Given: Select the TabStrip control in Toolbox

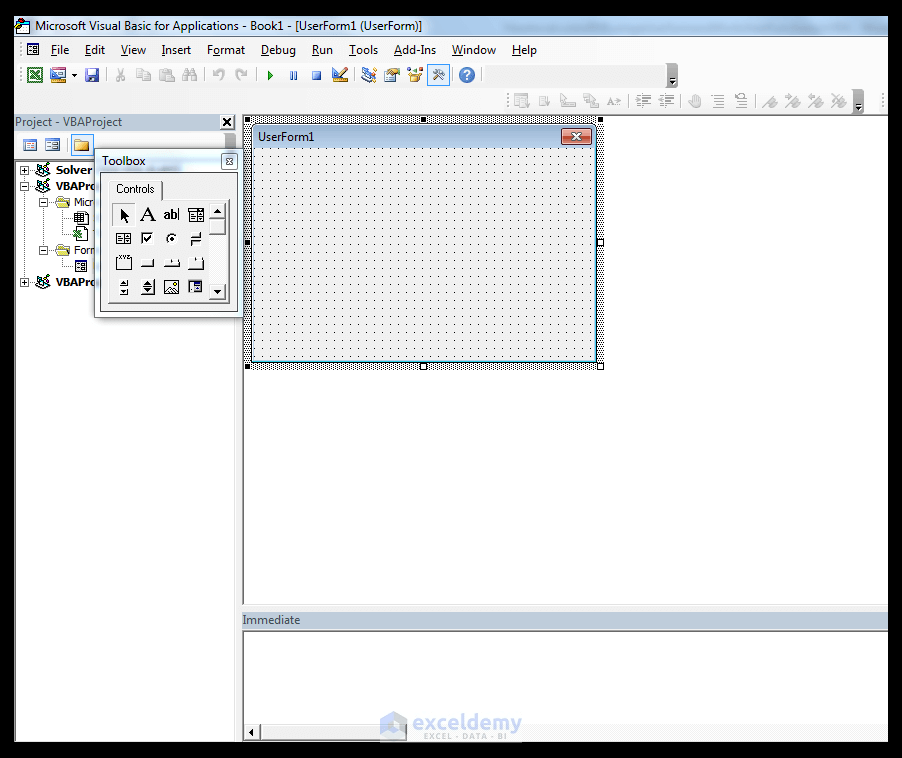Looking at the screenshot, I should 171,263.
